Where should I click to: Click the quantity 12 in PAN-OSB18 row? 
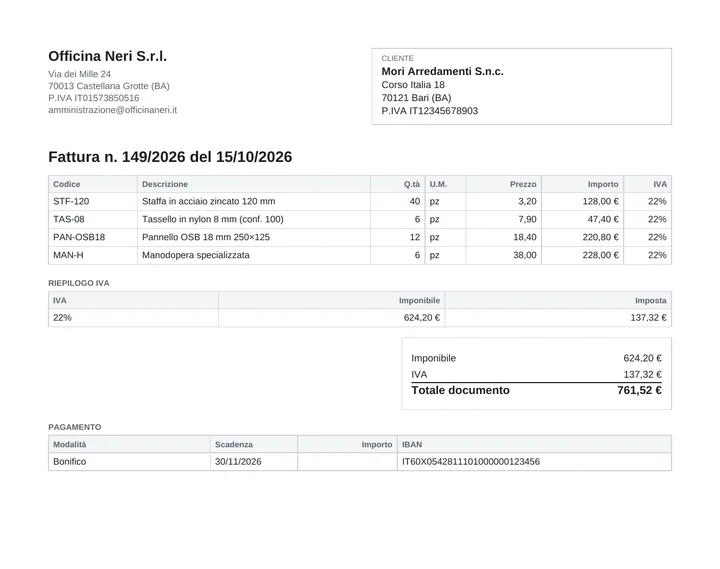pos(415,237)
